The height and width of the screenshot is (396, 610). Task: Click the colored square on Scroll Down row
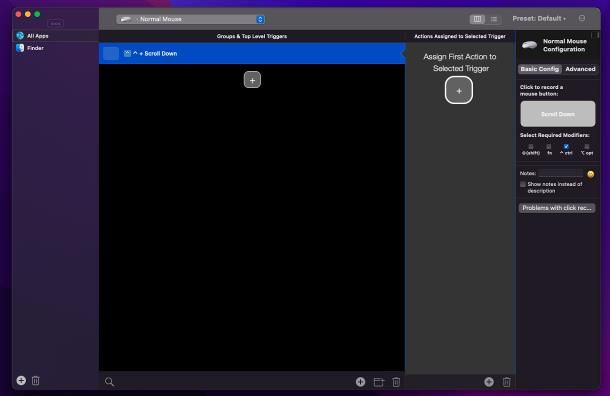[x=111, y=53]
